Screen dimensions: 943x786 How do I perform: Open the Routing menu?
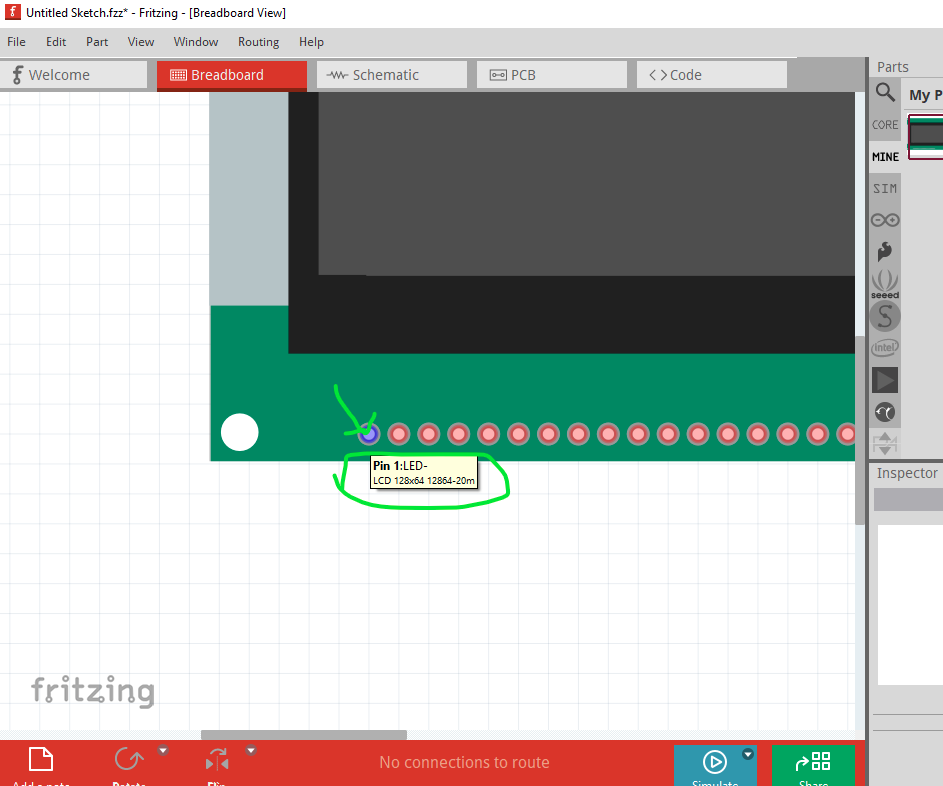click(258, 41)
